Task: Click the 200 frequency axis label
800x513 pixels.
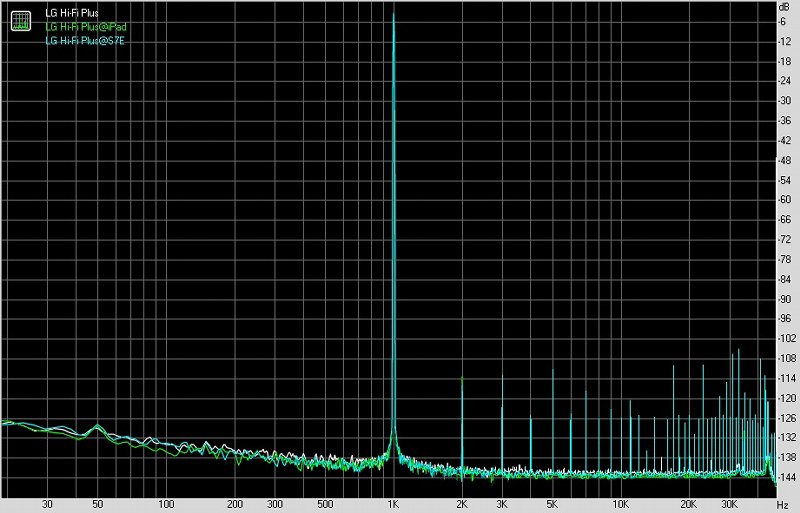Action: [235, 504]
